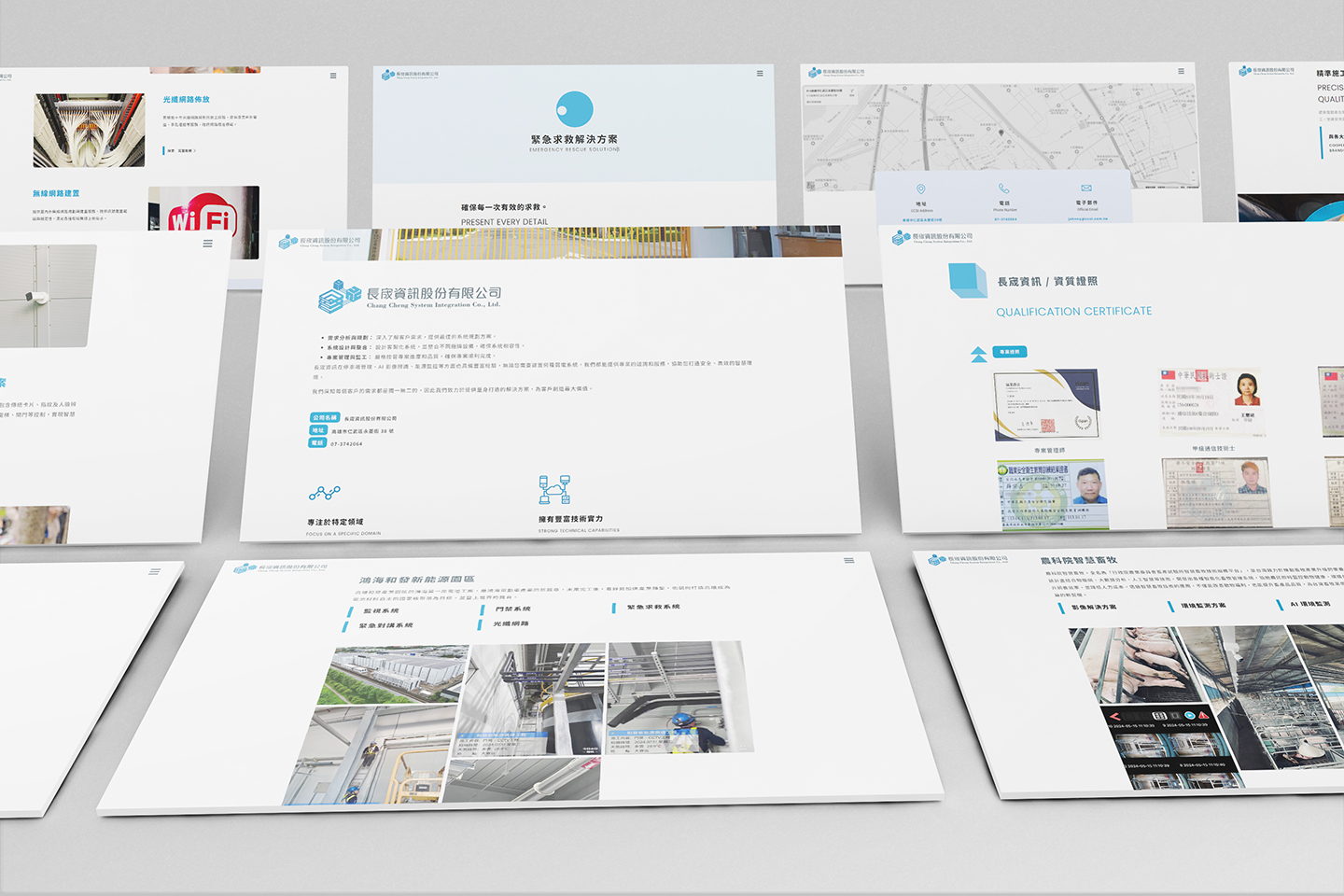This screenshot has width=1344, height=896.
Task: Collapse section using the double up arrows
Action: tap(978, 355)
